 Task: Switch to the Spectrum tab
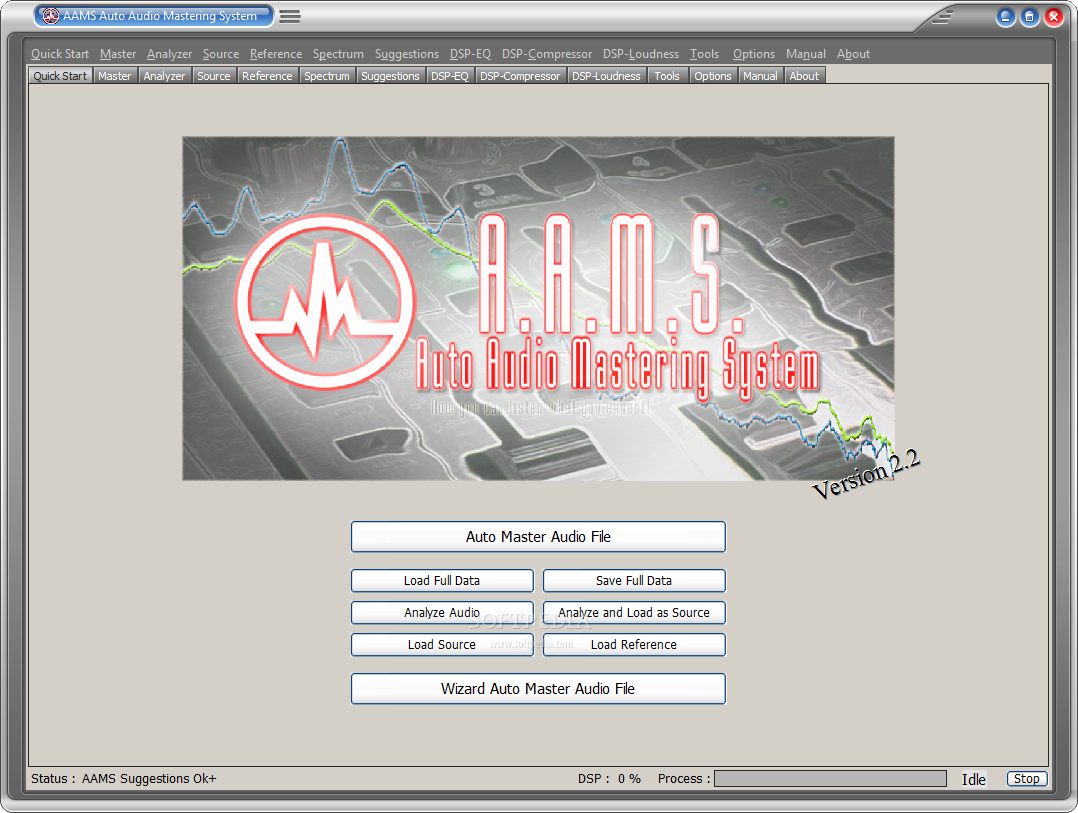327,75
